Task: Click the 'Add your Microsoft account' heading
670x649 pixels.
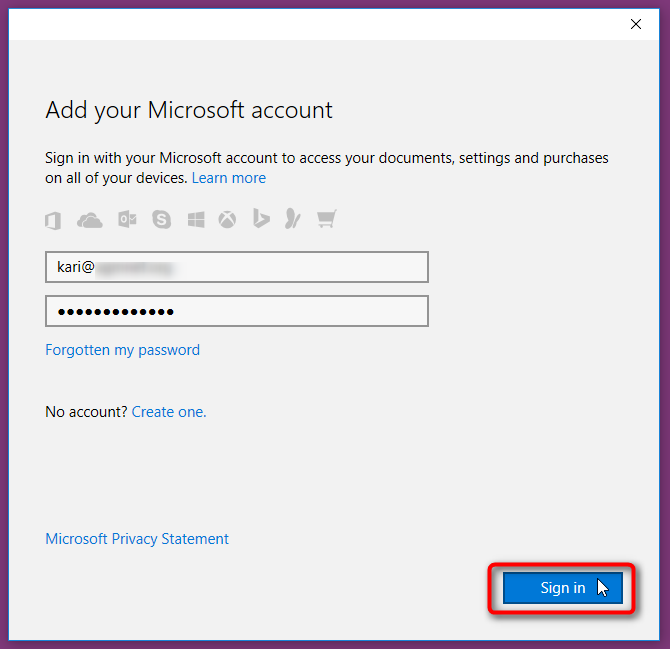Action: (x=189, y=111)
